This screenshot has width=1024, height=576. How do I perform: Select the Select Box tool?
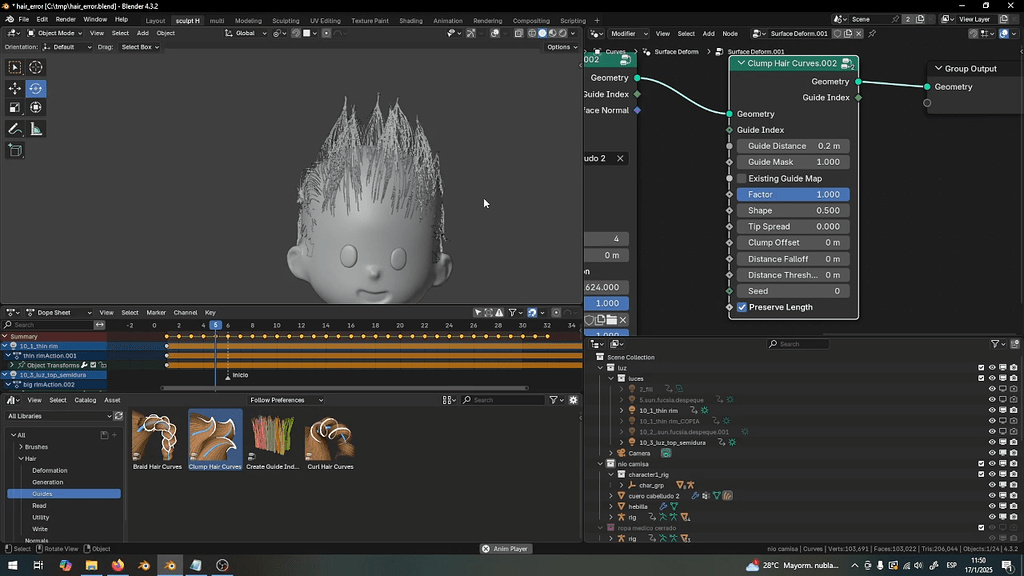coord(14,67)
